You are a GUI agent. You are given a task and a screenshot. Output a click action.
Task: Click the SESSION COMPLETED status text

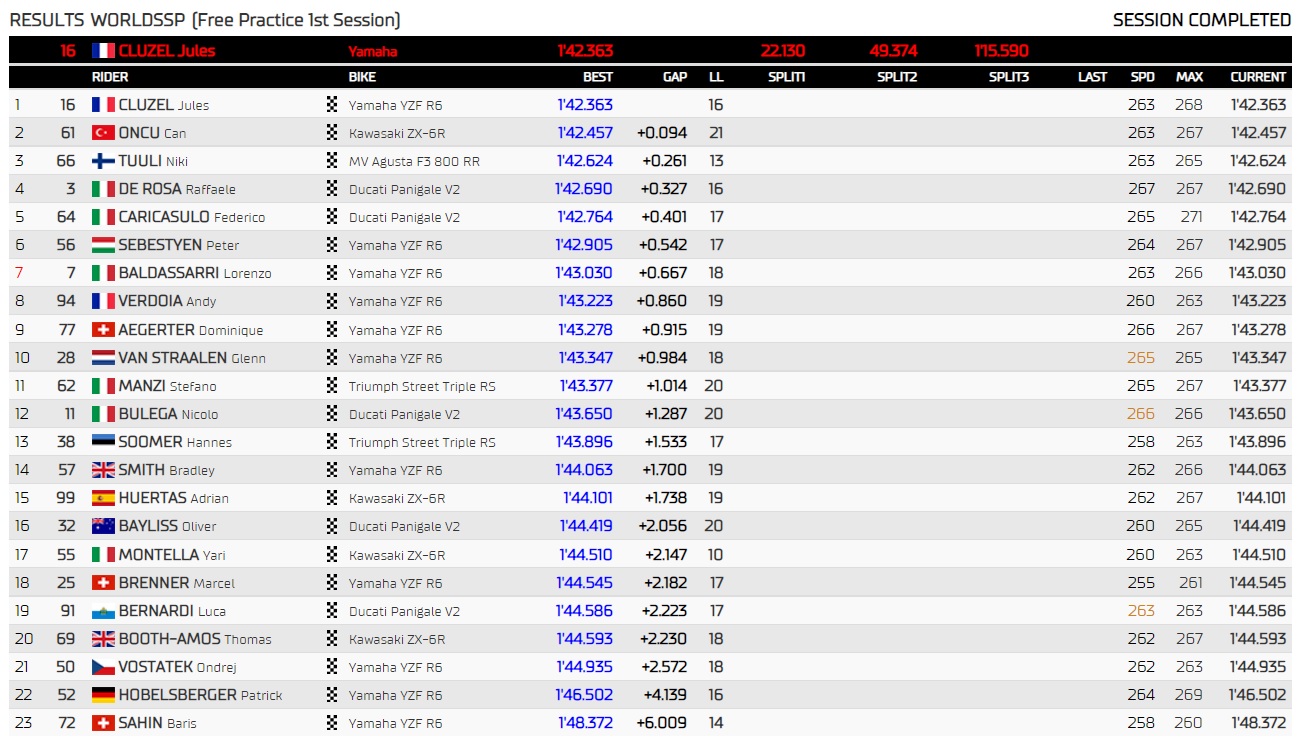(x=1202, y=20)
